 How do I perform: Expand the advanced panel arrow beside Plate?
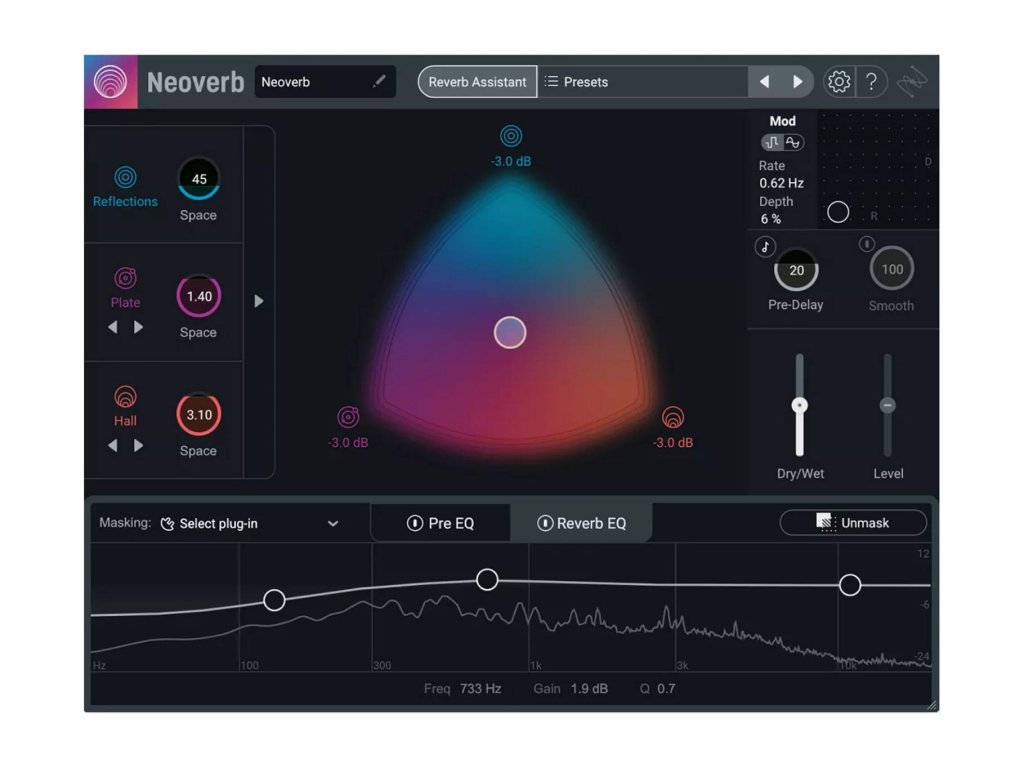click(x=259, y=301)
